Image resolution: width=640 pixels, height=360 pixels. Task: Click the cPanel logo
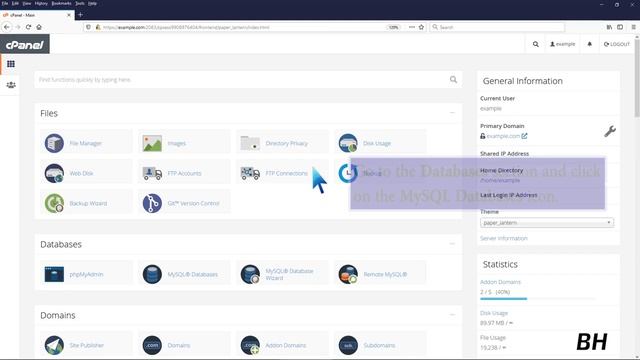tap(24, 44)
